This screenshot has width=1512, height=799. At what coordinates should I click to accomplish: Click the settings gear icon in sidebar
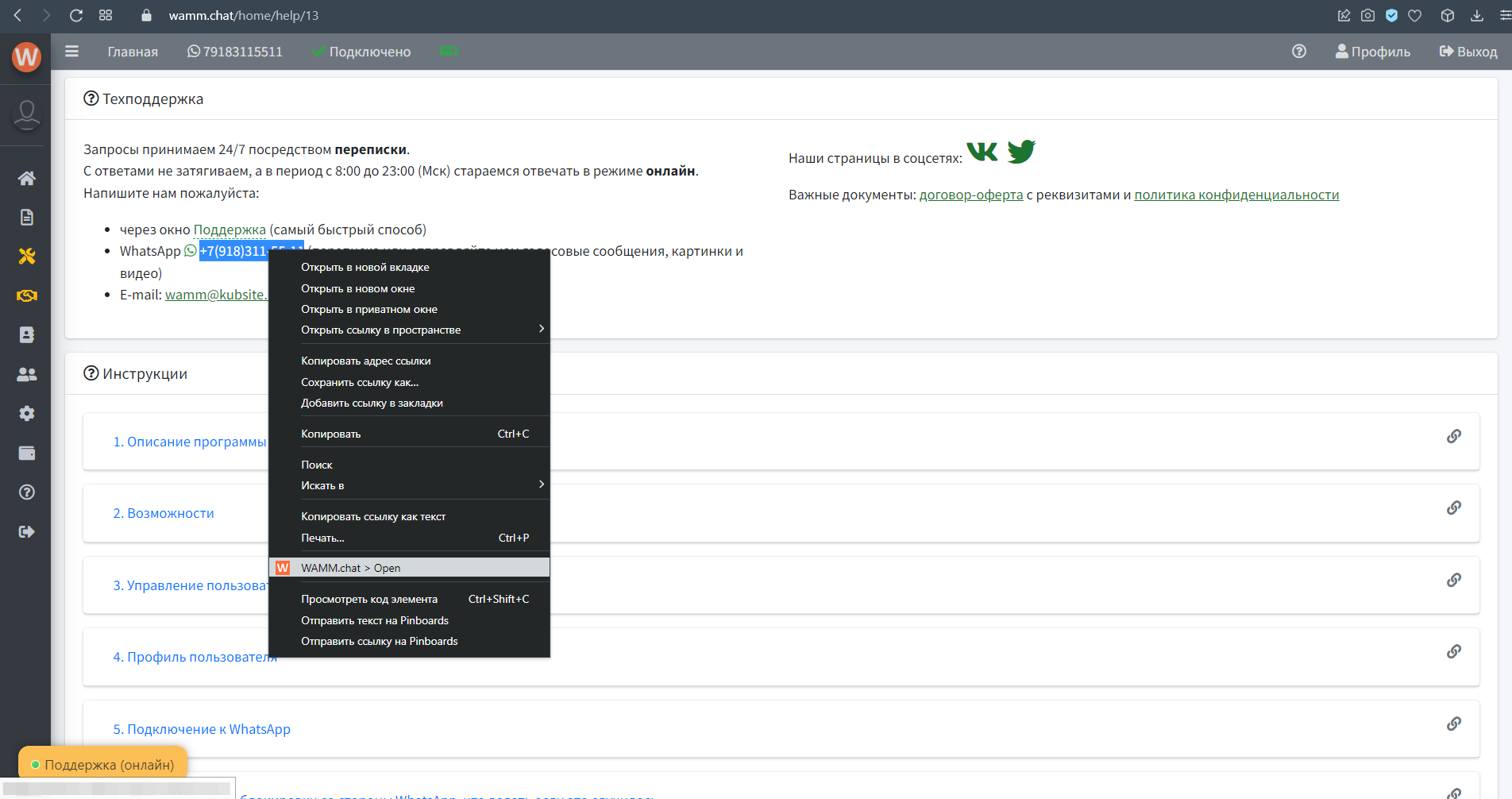coord(26,413)
